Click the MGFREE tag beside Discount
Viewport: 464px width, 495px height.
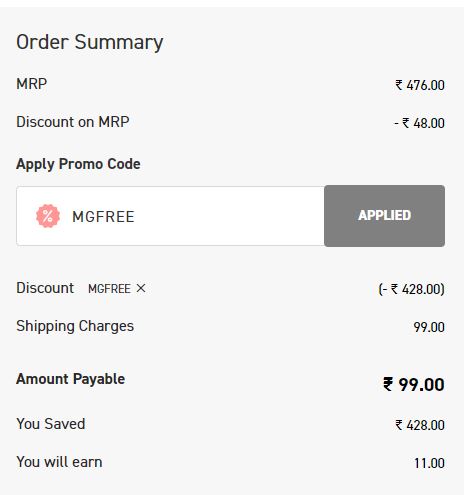click(x=109, y=289)
